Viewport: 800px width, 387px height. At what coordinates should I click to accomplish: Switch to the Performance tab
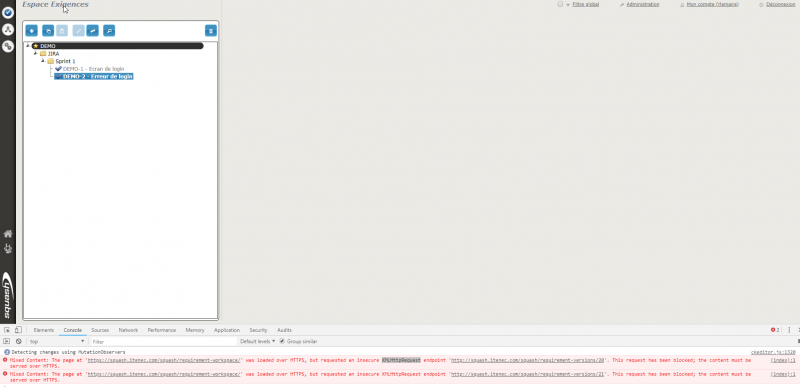[x=162, y=330]
